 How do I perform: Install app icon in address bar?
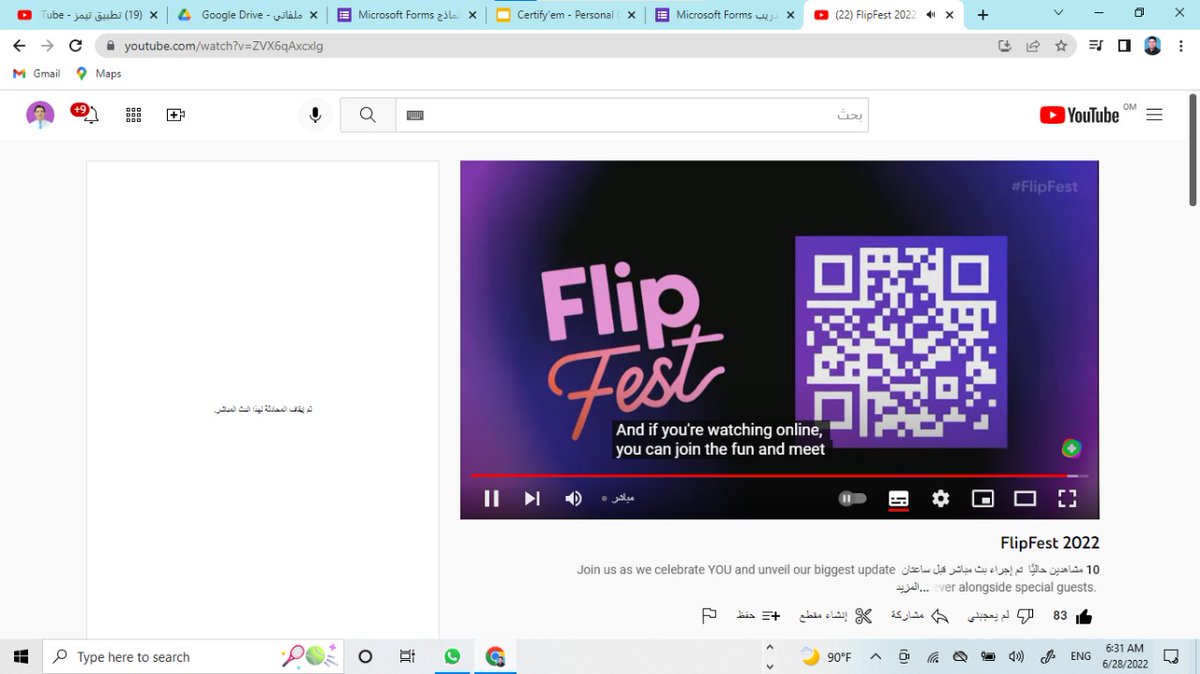click(x=1005, y=46)
